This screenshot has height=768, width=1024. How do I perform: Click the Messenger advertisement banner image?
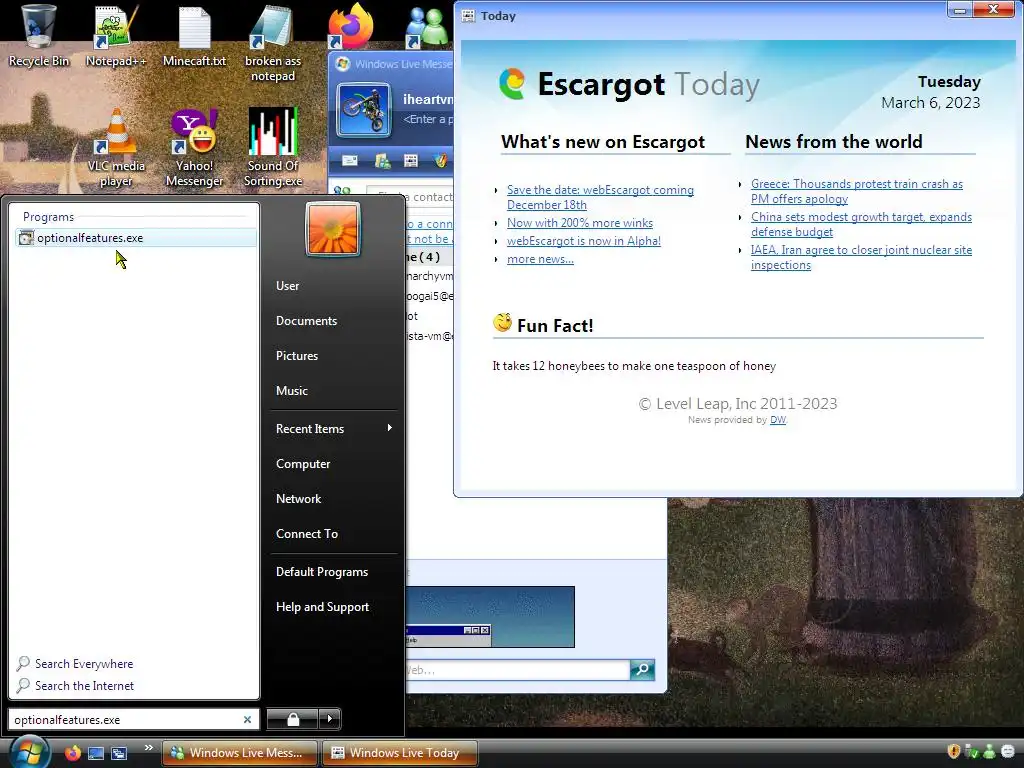pos(490,616)
